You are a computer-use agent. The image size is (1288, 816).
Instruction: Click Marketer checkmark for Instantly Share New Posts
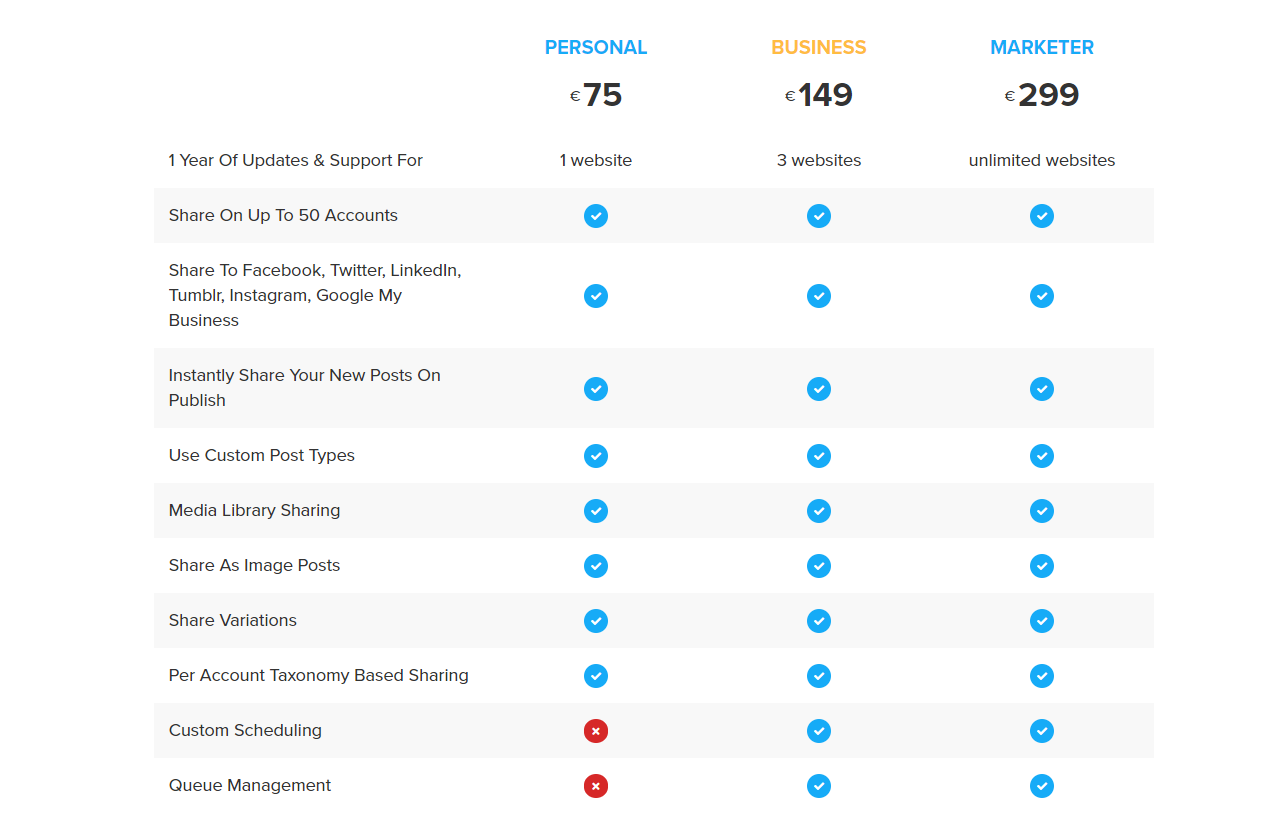pyautogui.click(x=1042, y=389)
